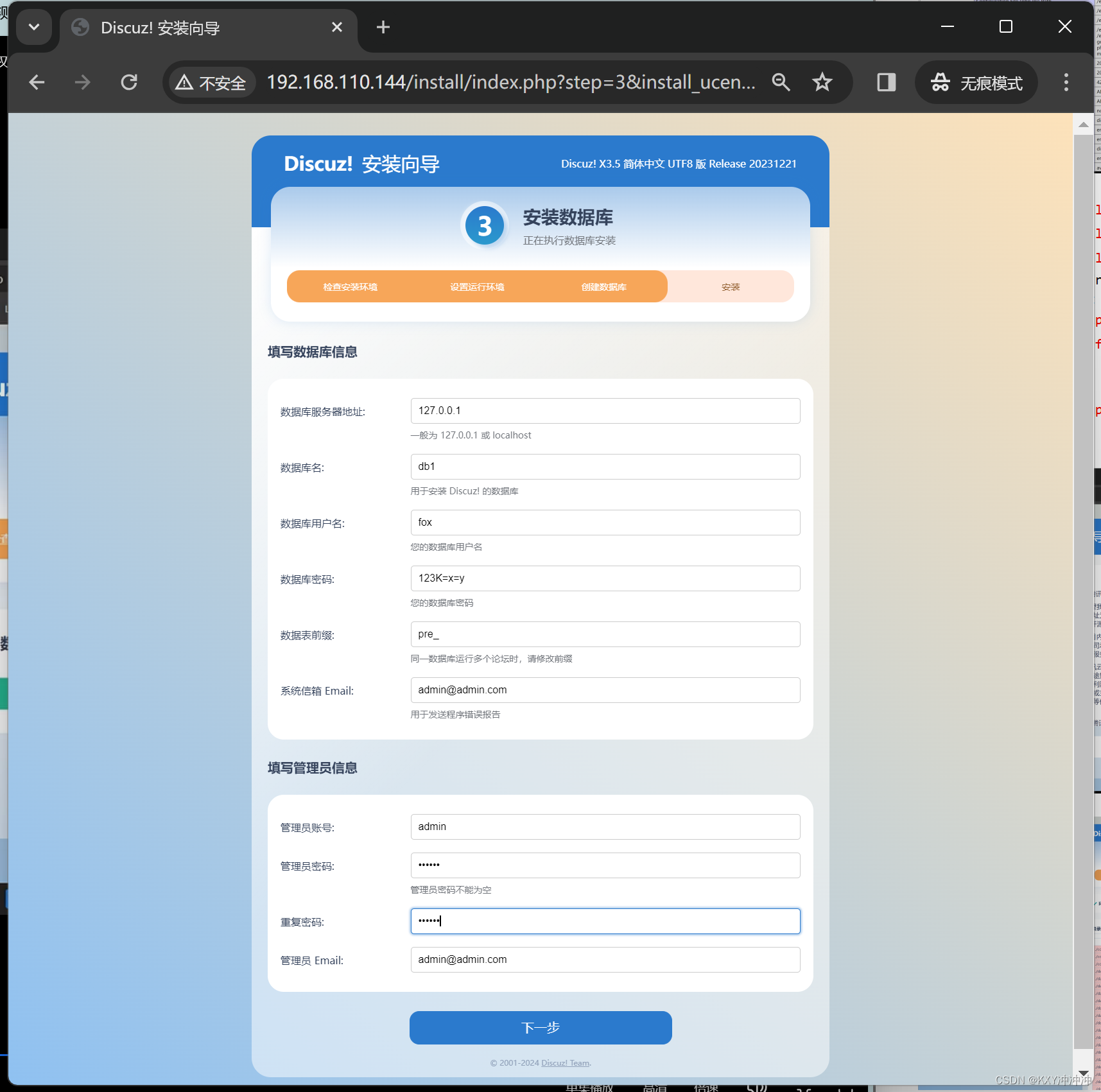Image resolution: width=1101 pixels, height=1092 pixels.
Task: Focus the admin account field
Action: (605, 827)
